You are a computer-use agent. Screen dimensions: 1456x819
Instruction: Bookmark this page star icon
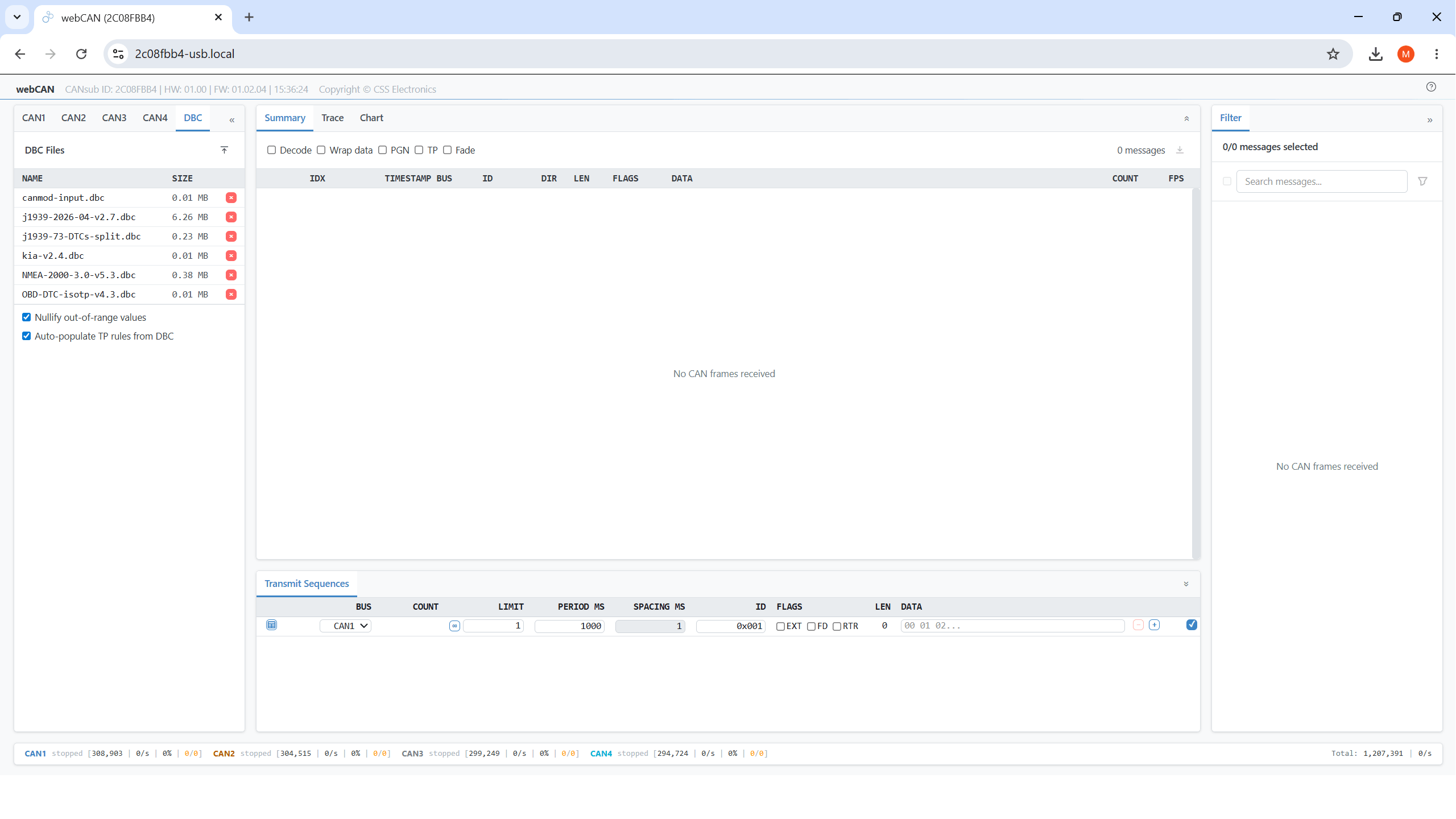(x=1333, y=54)
